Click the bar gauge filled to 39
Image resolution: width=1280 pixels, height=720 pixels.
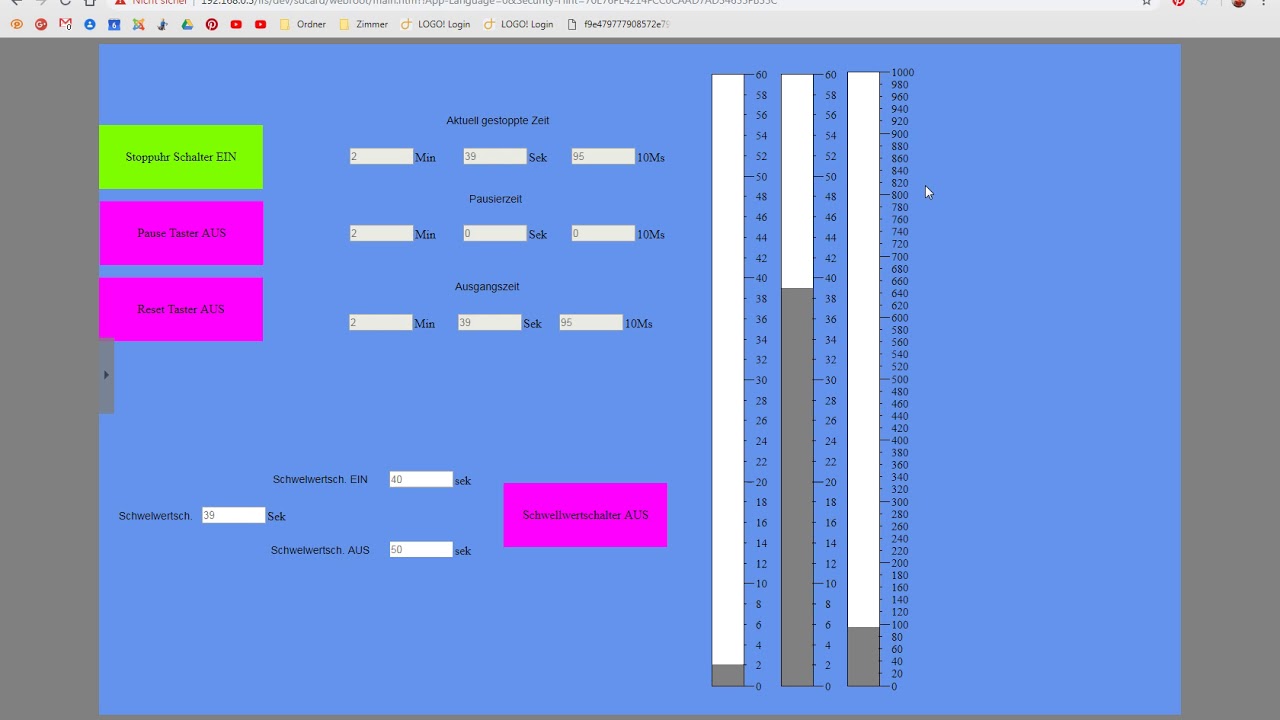(797, 380)
